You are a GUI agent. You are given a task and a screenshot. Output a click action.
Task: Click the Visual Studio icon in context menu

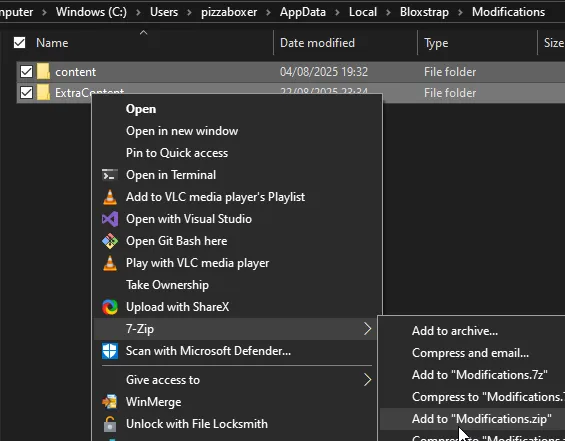(110, 219)
